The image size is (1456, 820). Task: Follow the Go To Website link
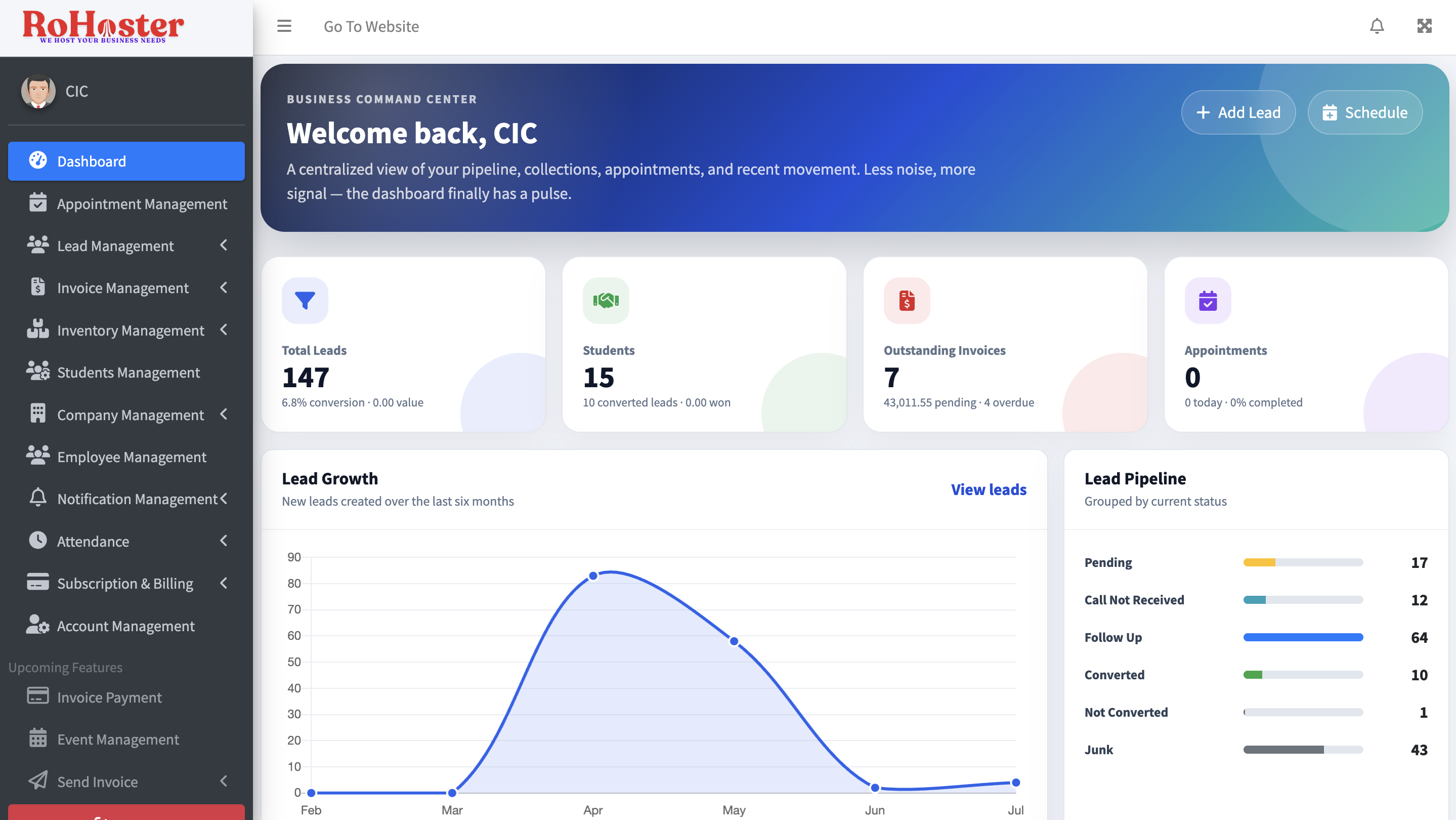(x=371, y=26)
